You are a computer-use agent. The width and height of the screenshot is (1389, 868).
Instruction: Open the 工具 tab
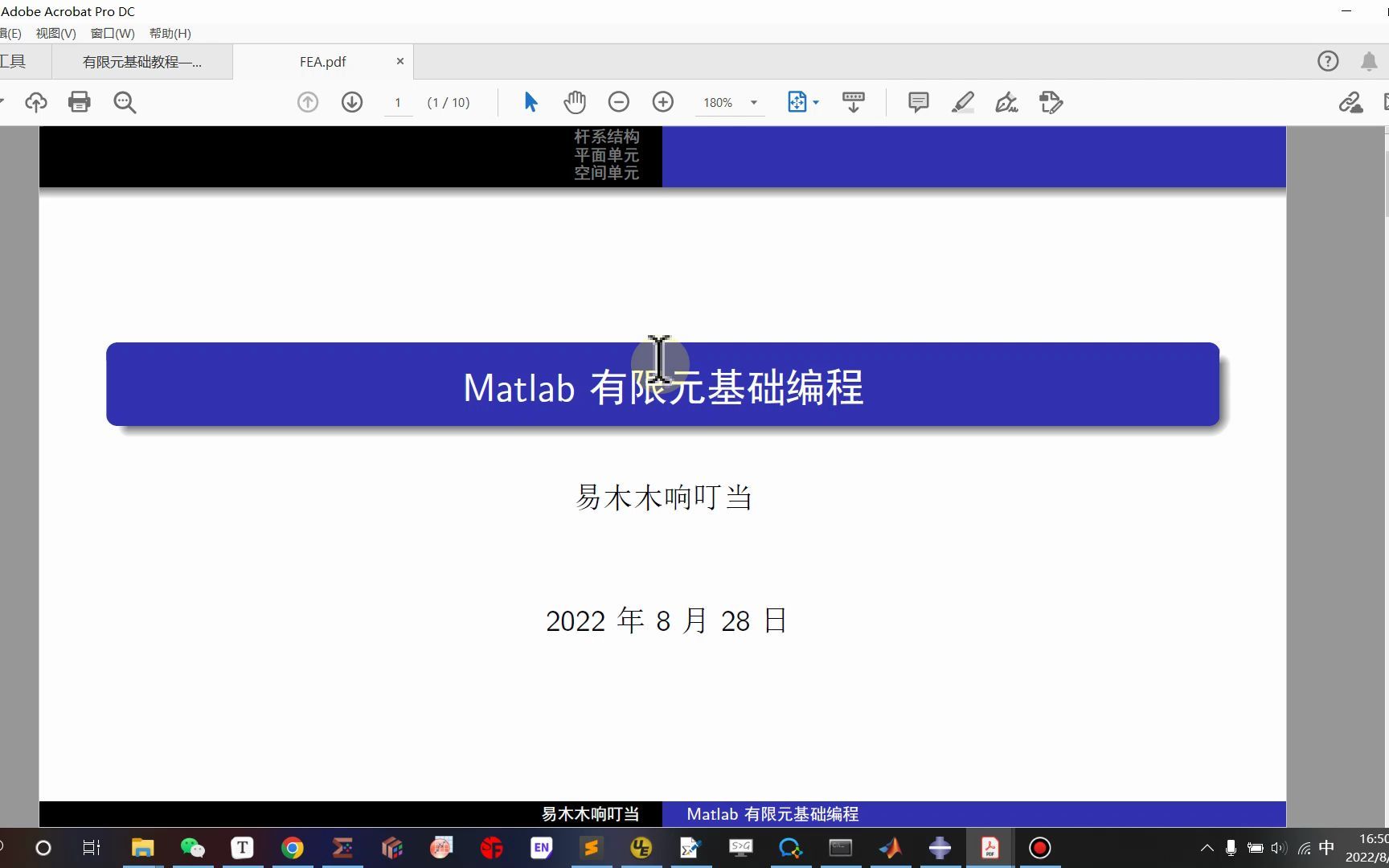(14, 62)
